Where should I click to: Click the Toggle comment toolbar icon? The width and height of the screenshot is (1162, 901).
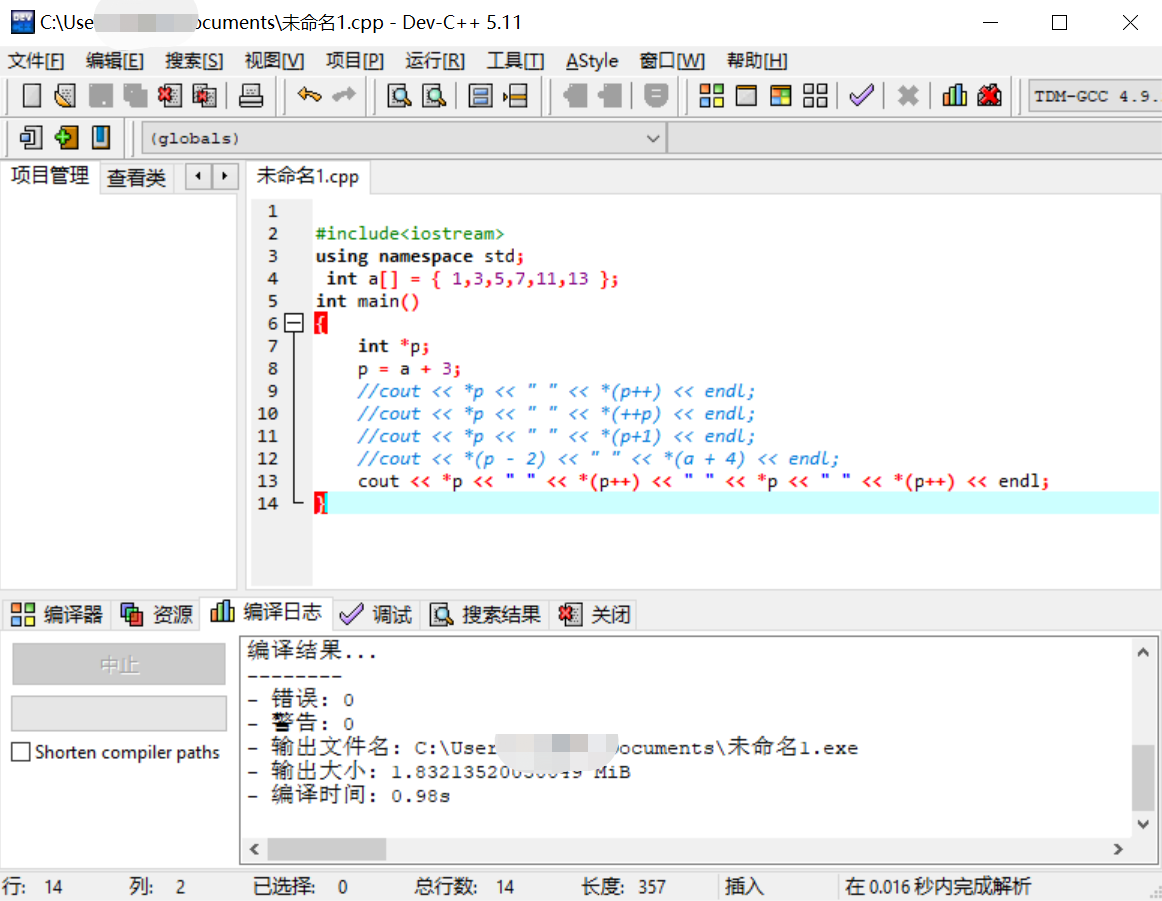tap(656, 96)
